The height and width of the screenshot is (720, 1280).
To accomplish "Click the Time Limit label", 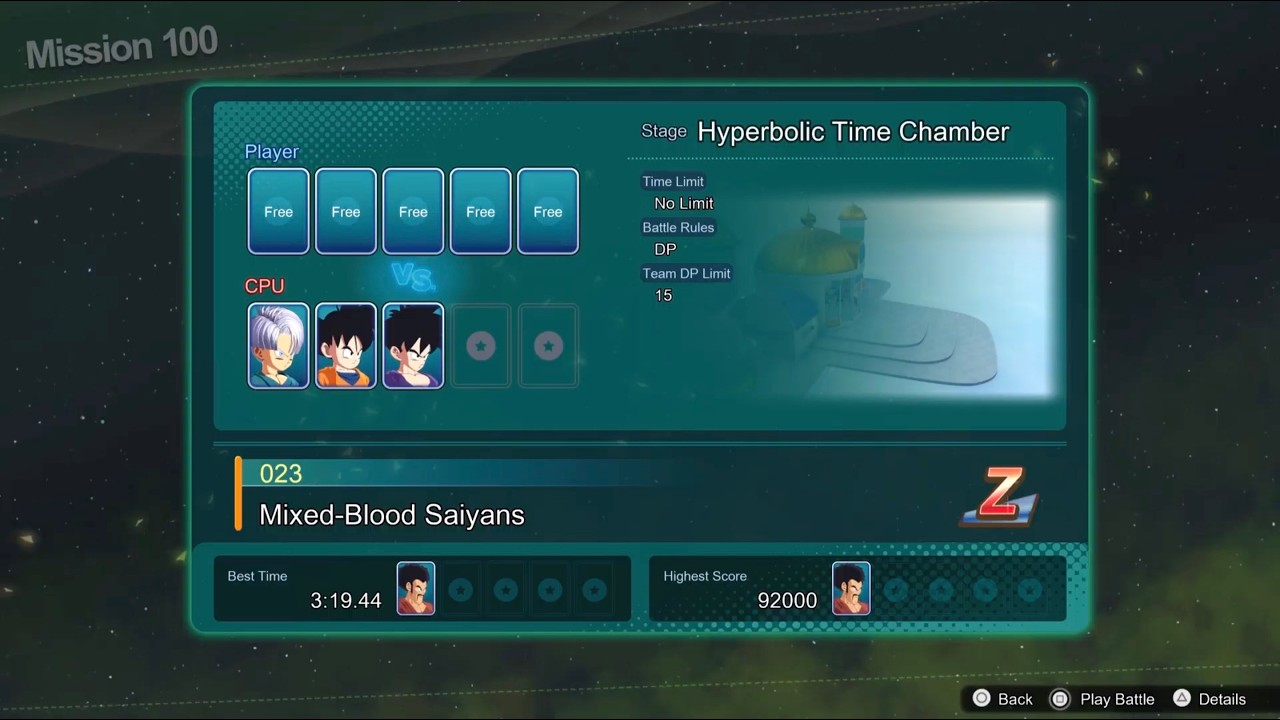I will pos(673,181).
